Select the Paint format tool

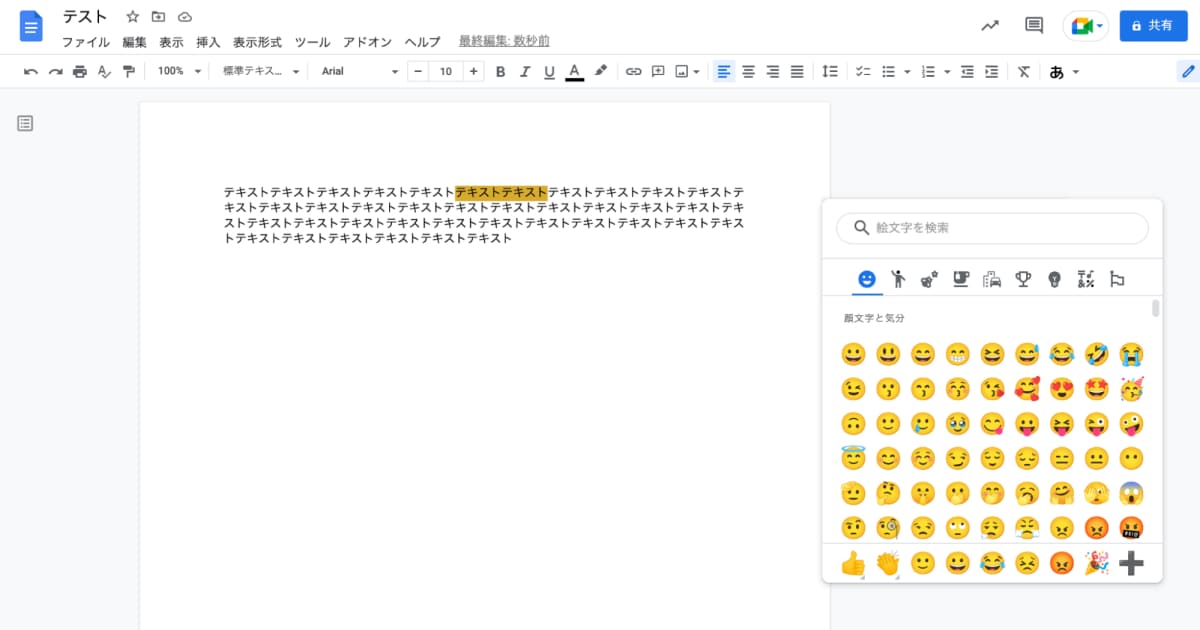(x=129, y=71)
